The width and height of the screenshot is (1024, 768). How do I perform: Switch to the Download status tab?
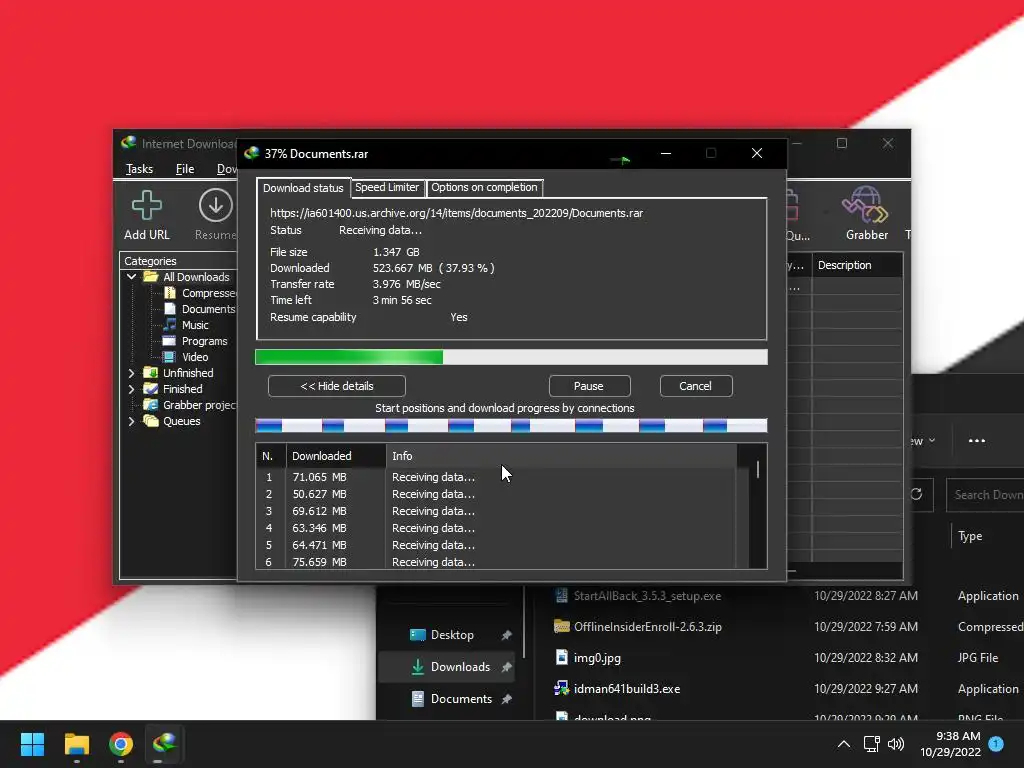303,188
